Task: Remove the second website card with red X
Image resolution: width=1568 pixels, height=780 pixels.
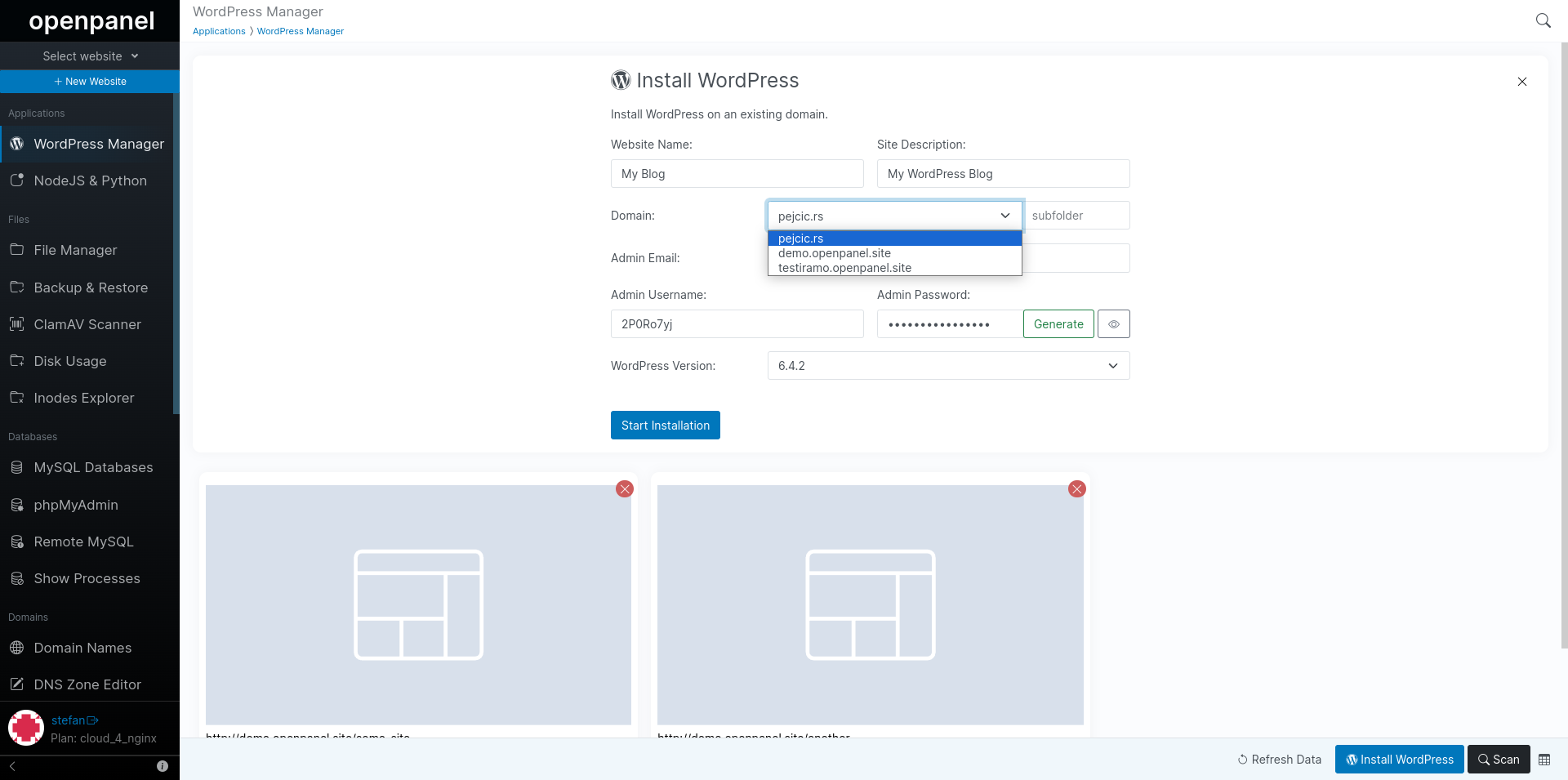Action: 1077,489
